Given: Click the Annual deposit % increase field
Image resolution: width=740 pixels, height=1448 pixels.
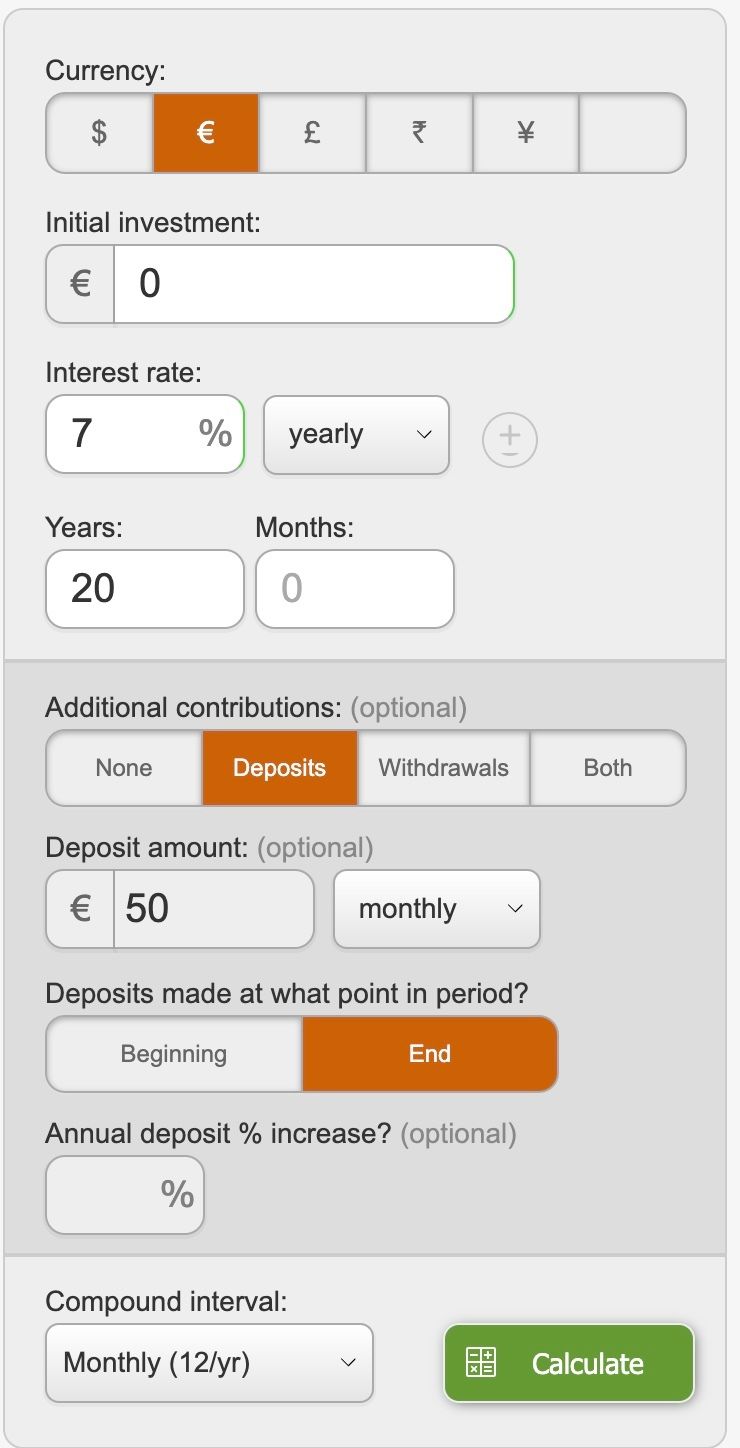Looking at the screenshot, I should 110,1195.
